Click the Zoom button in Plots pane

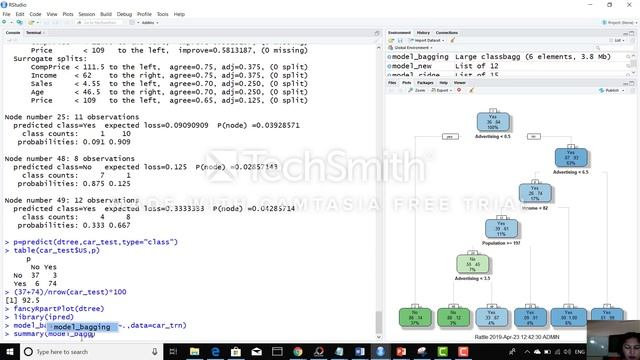[417, 90]
